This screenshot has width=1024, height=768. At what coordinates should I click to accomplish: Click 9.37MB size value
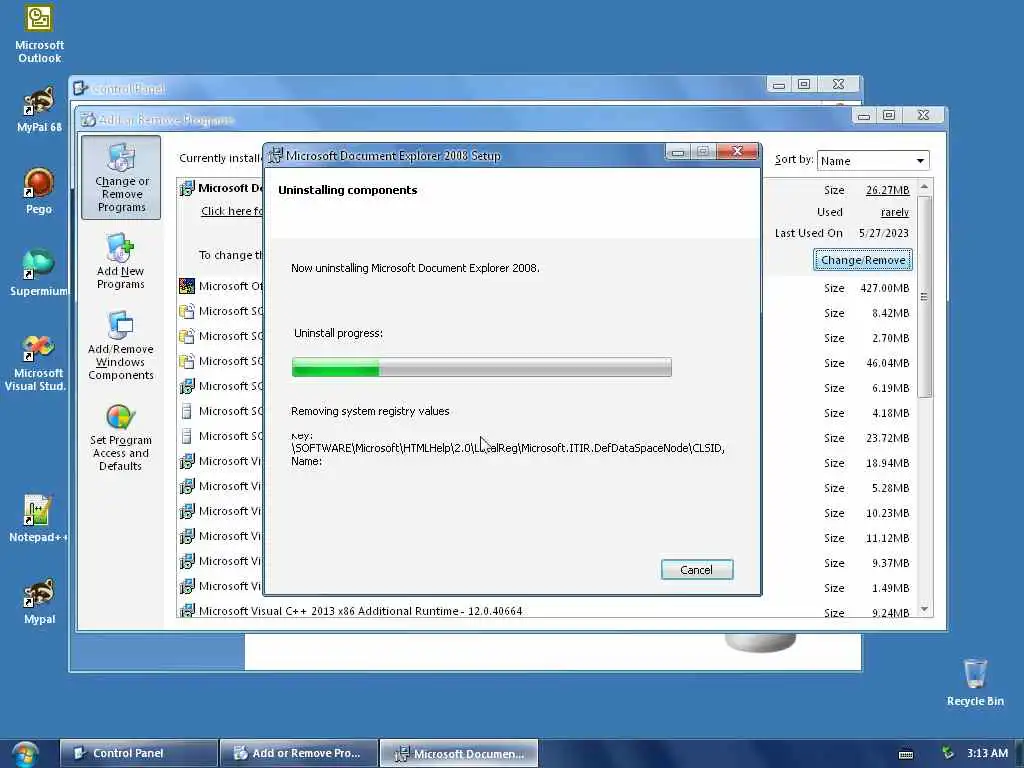(890, 563)
